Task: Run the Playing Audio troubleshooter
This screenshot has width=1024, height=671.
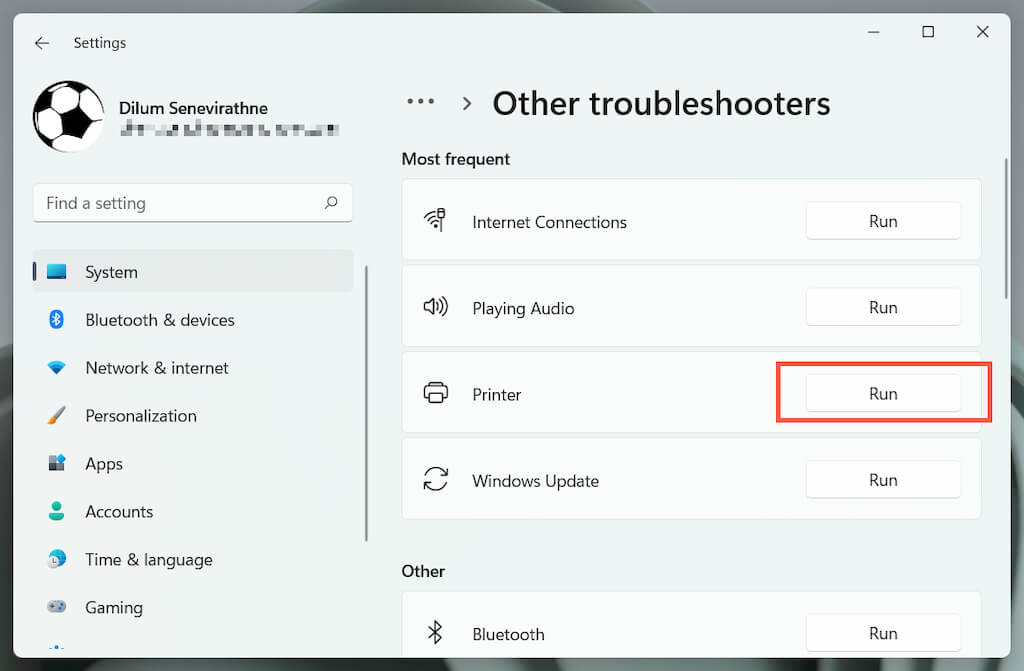Action: tap(883, 308)
